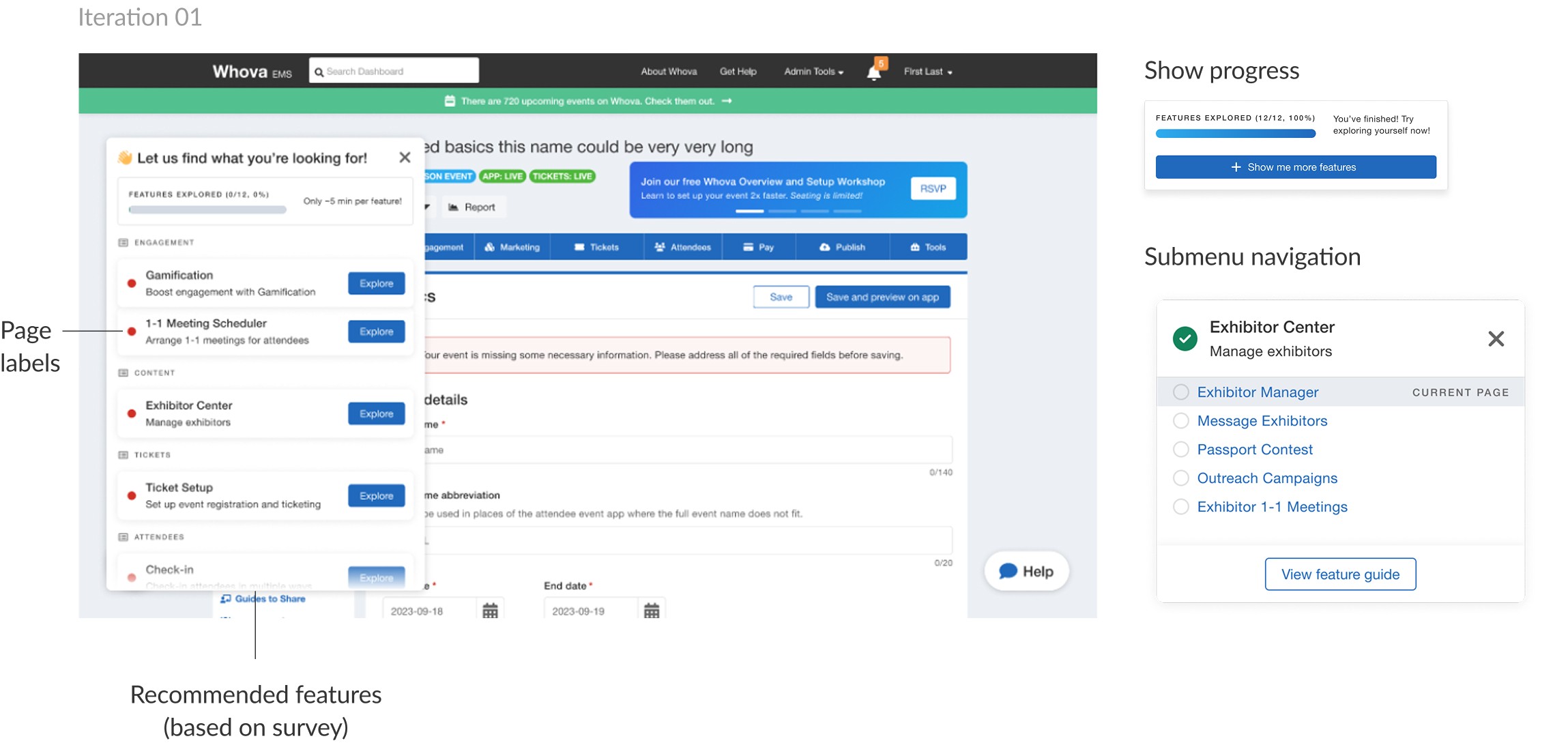
Task: Open calendar picker for start date
Action: pos(490,611)
